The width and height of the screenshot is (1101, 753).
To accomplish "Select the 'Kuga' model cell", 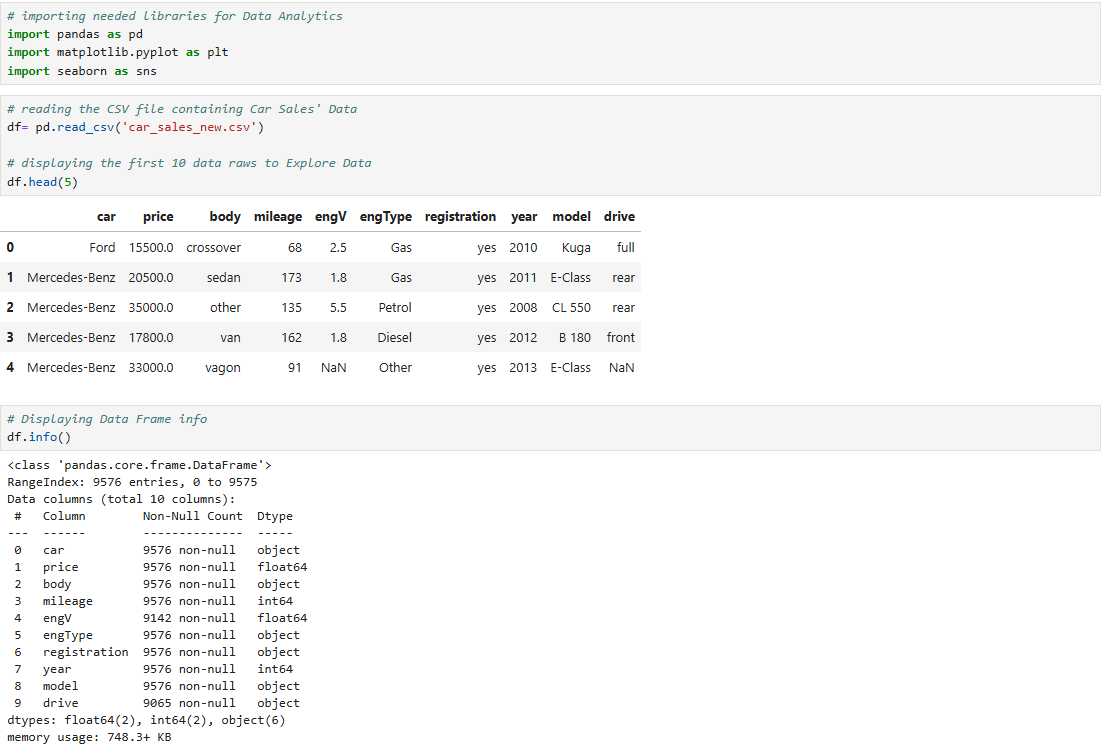I will pyautogui.click(x=576, y=247).
